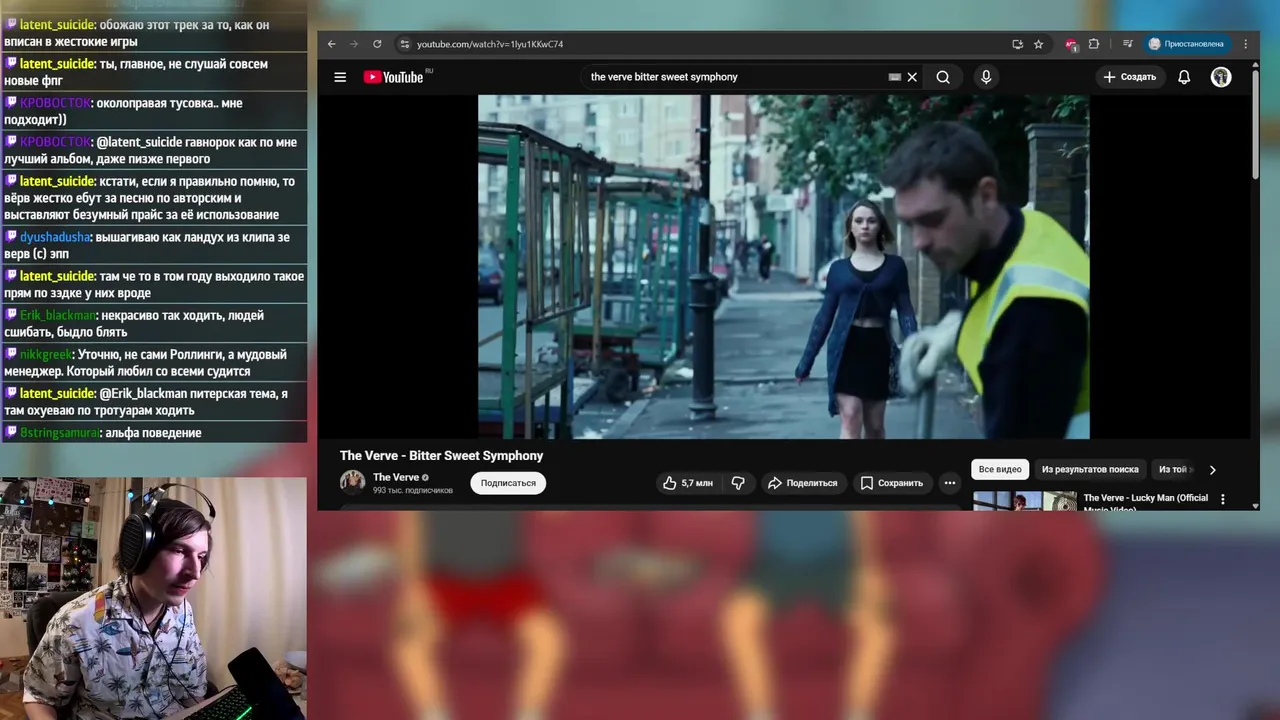The height and width of the screenshot is (720, 1280).
Task: Open Chrome's three-dot menu
Action: [x=1246, y=44]
